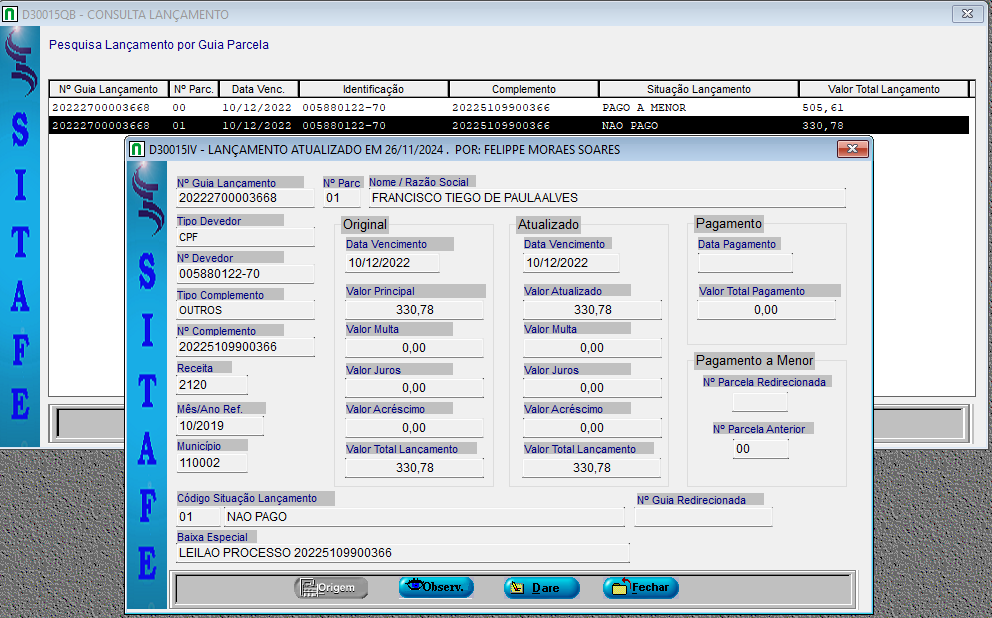
Task: Click the Origem button
Action: [x=331, y=588]
